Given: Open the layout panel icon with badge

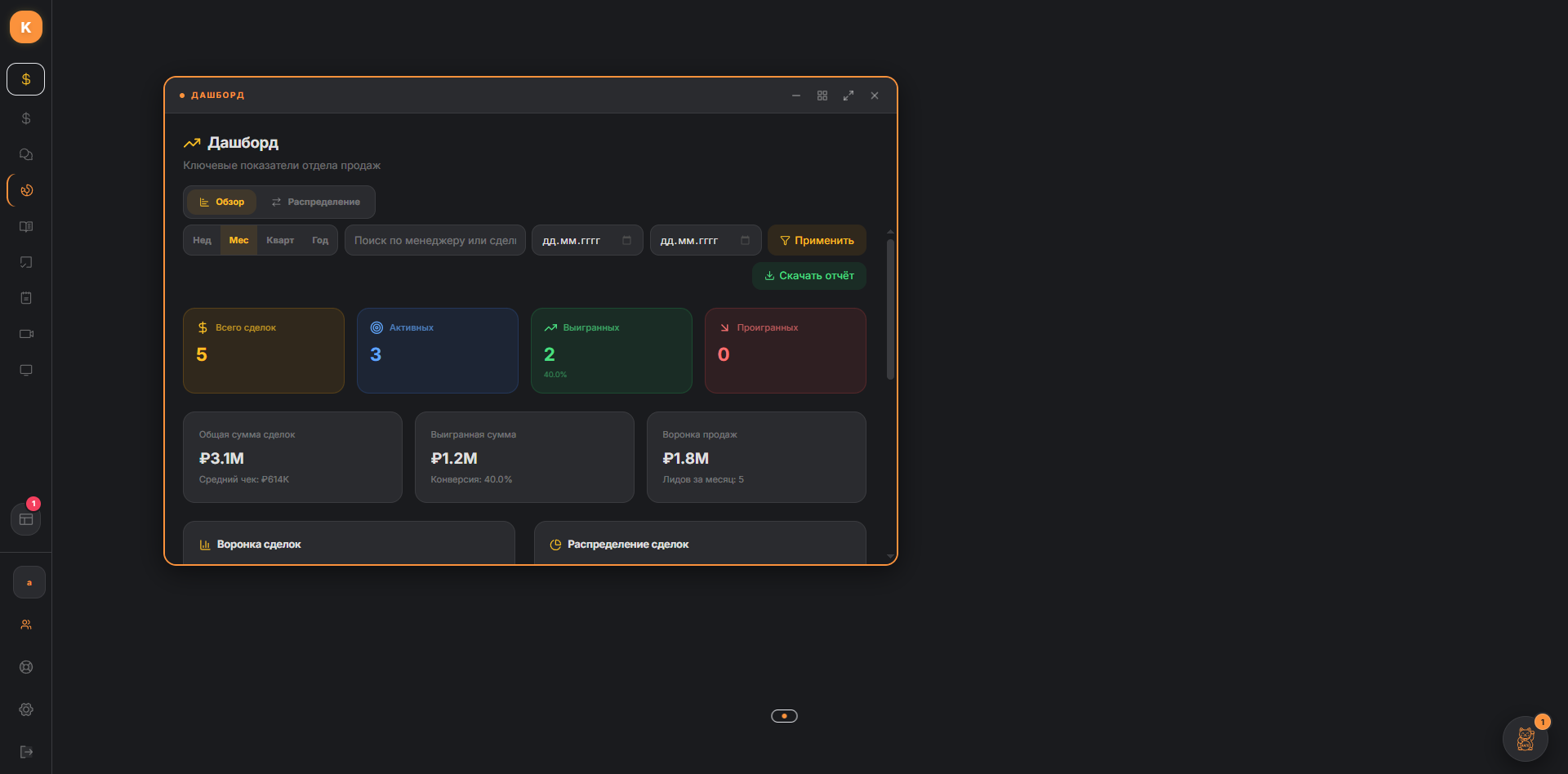Looking at the screenshot, I should tap(25, 519).
